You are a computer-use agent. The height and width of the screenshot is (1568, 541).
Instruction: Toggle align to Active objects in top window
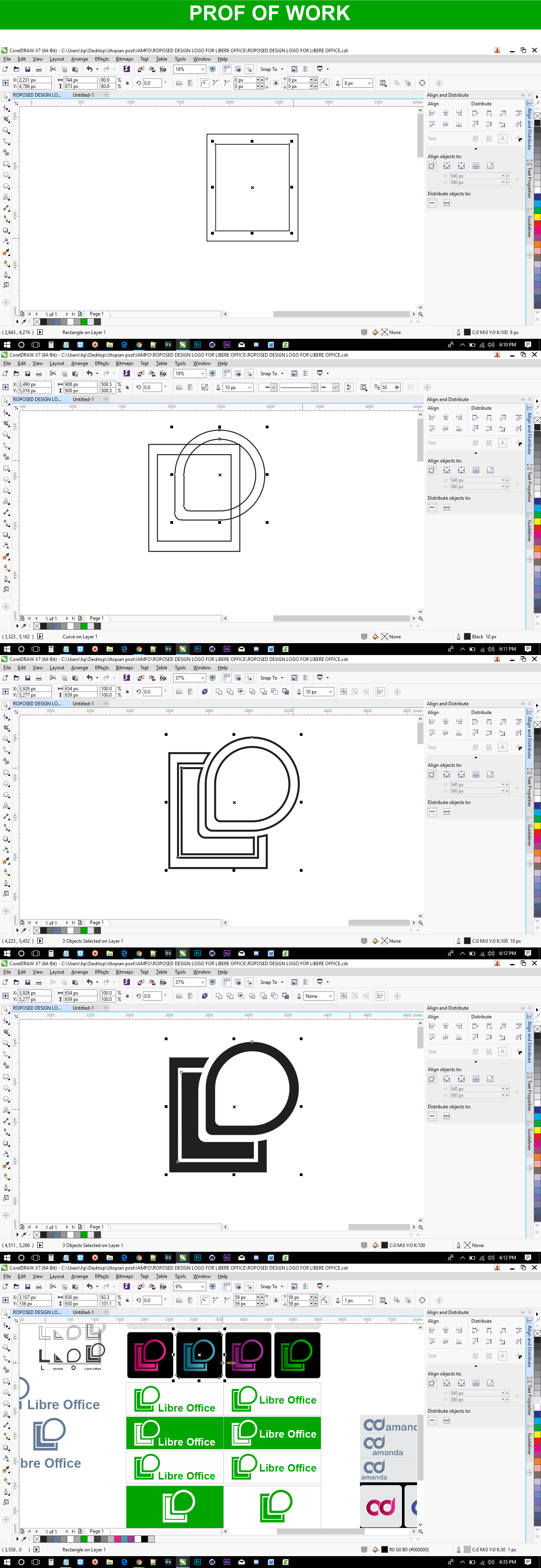pyautogui.click(x=432, y=166)
